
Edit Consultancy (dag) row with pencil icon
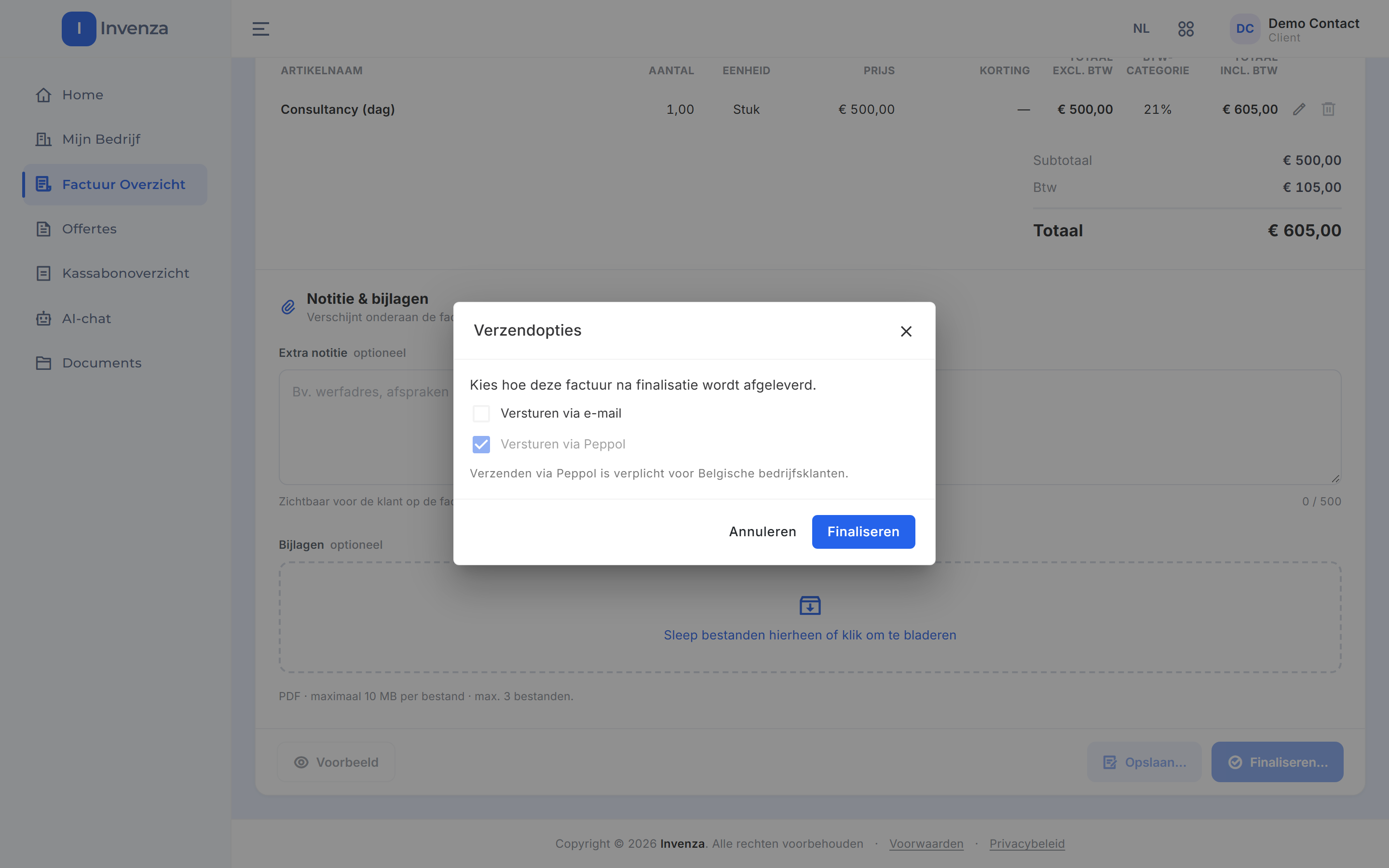tap(1299, 109)
